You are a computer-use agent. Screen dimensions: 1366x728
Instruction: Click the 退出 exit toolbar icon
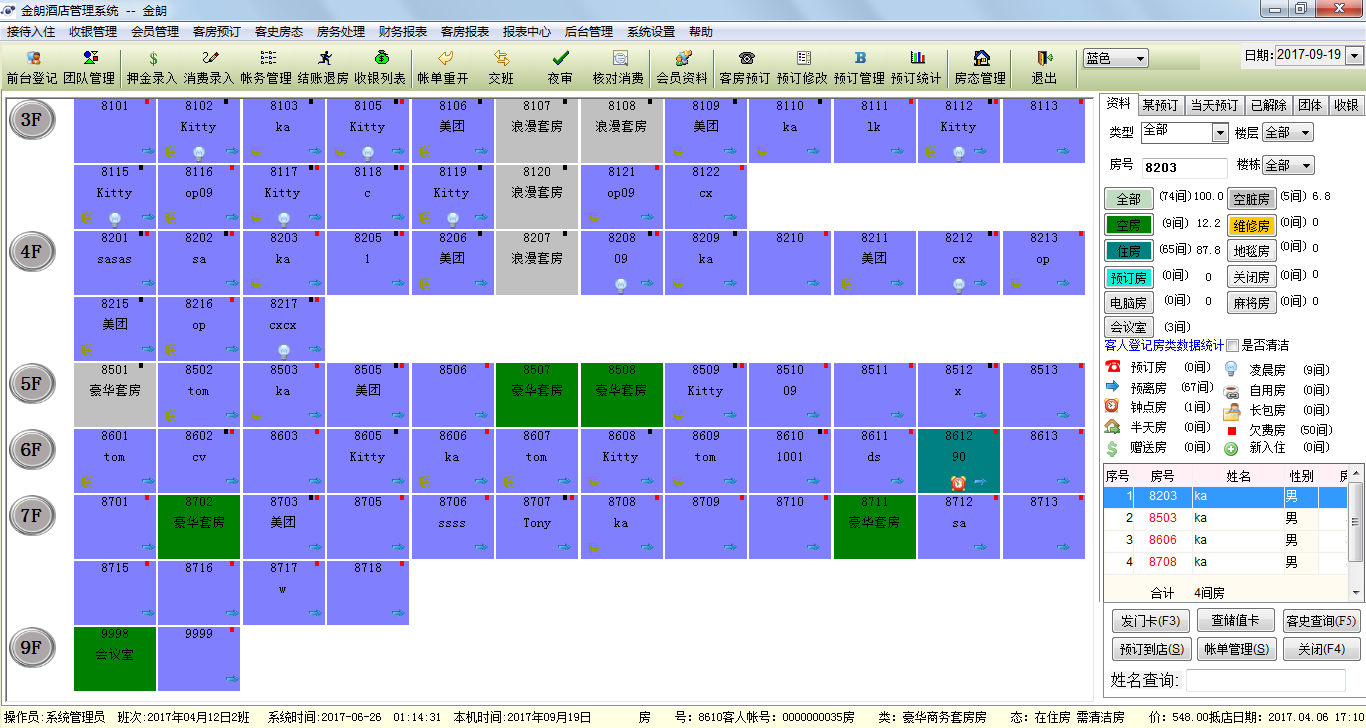coord(1044,68)
